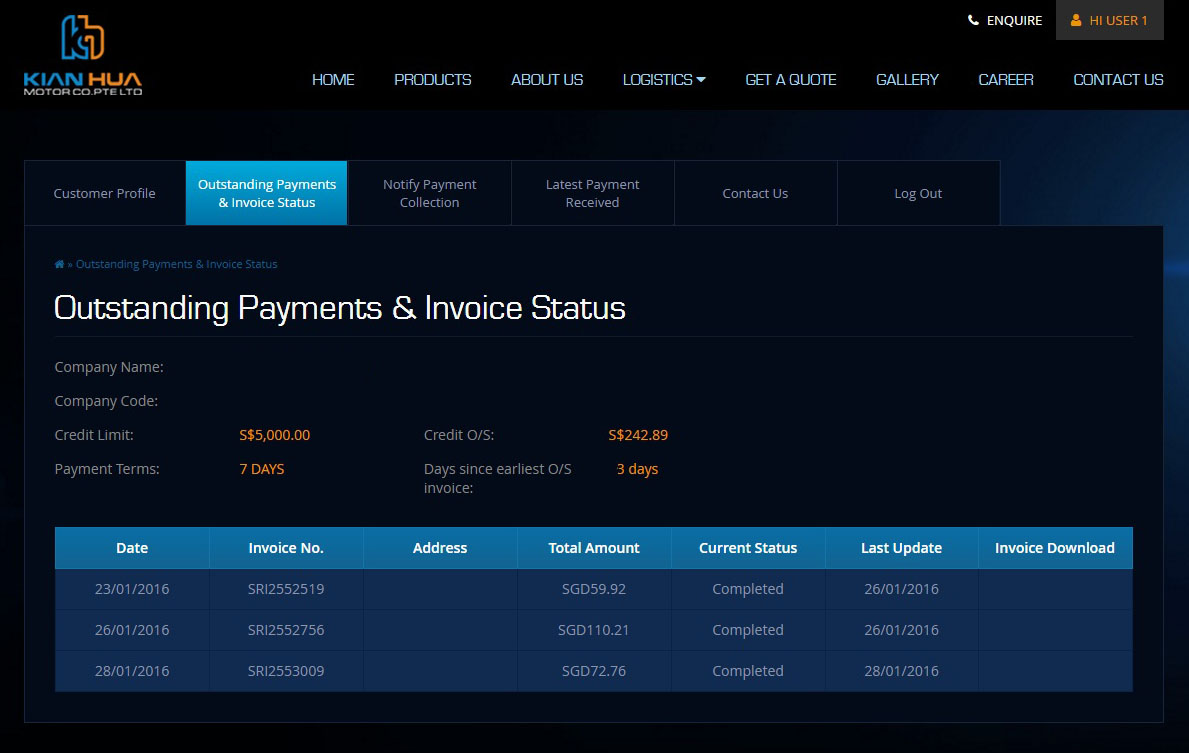
Task: Click the Kian Hua Motor logo
Action: tap(83, 55)
